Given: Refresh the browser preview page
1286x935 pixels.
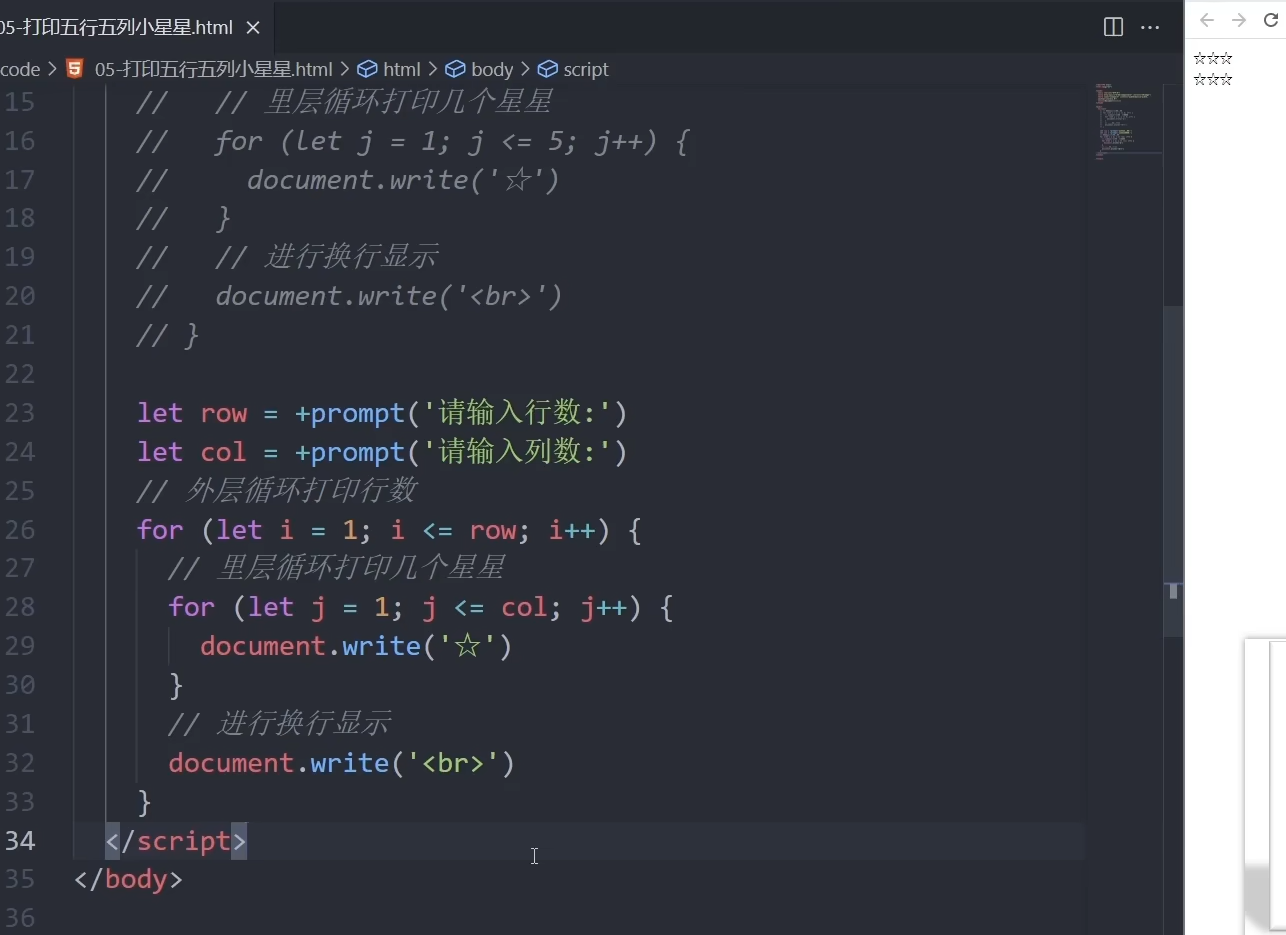Looking at the screenshot, I should point(1271,19).
